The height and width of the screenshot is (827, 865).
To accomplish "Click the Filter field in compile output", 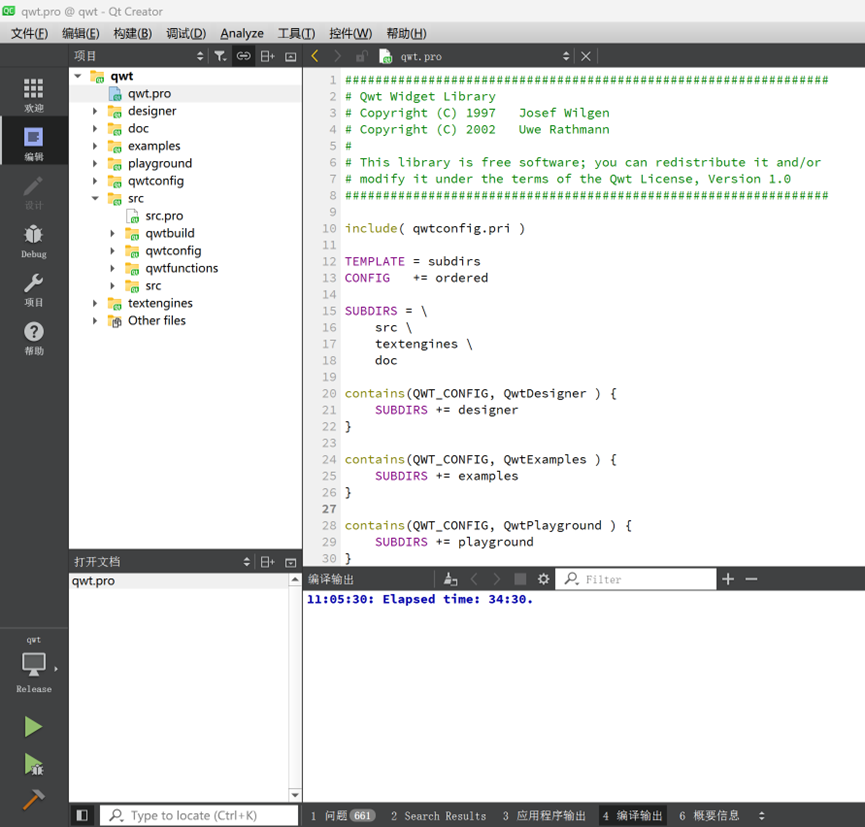I will tap(645, 579).
